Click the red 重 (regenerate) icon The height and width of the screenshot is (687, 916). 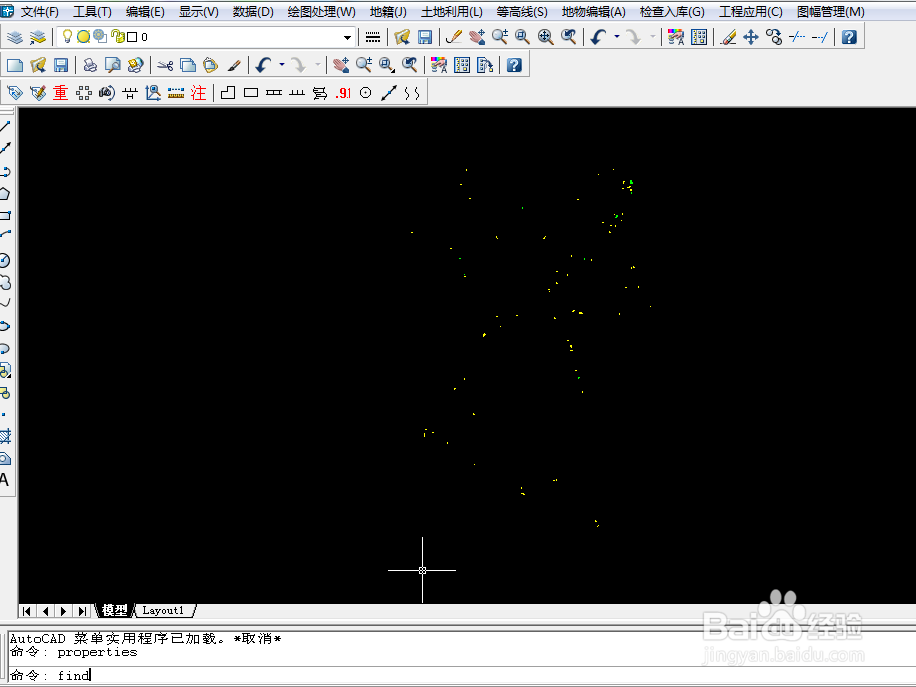[61, 93]
